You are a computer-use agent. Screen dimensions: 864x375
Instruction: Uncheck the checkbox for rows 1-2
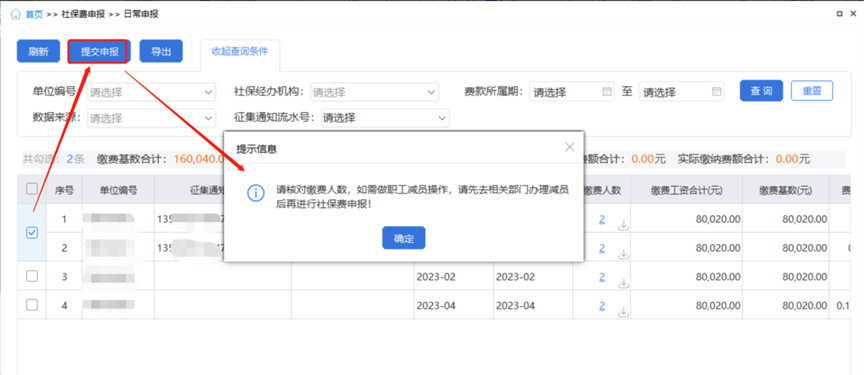coord(32,233)
